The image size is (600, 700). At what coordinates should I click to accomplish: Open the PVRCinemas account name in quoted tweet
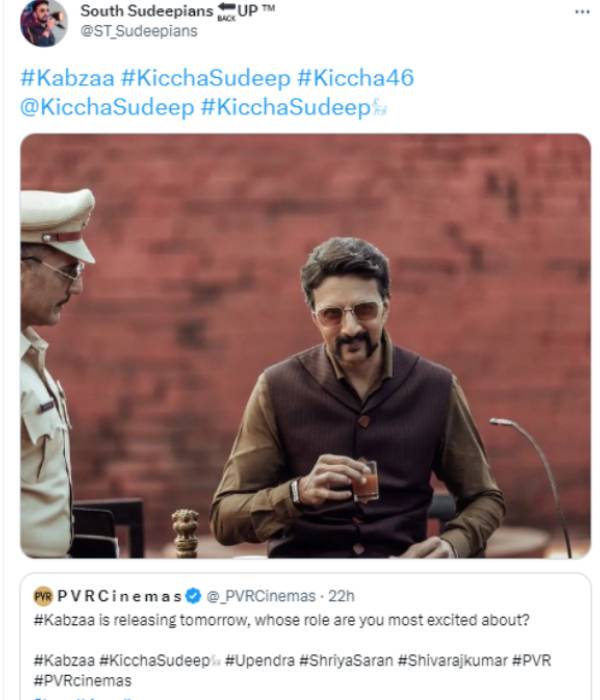point(120,597)
